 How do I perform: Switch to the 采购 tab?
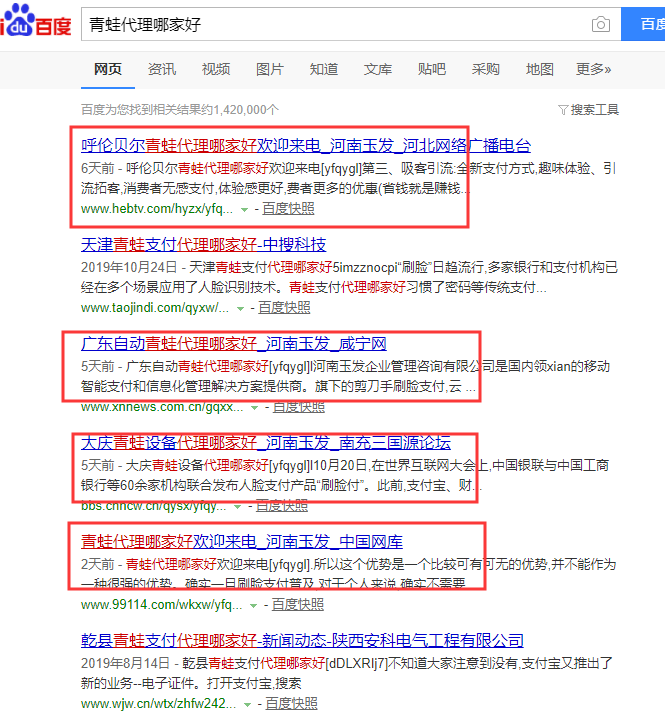(486, 69)
